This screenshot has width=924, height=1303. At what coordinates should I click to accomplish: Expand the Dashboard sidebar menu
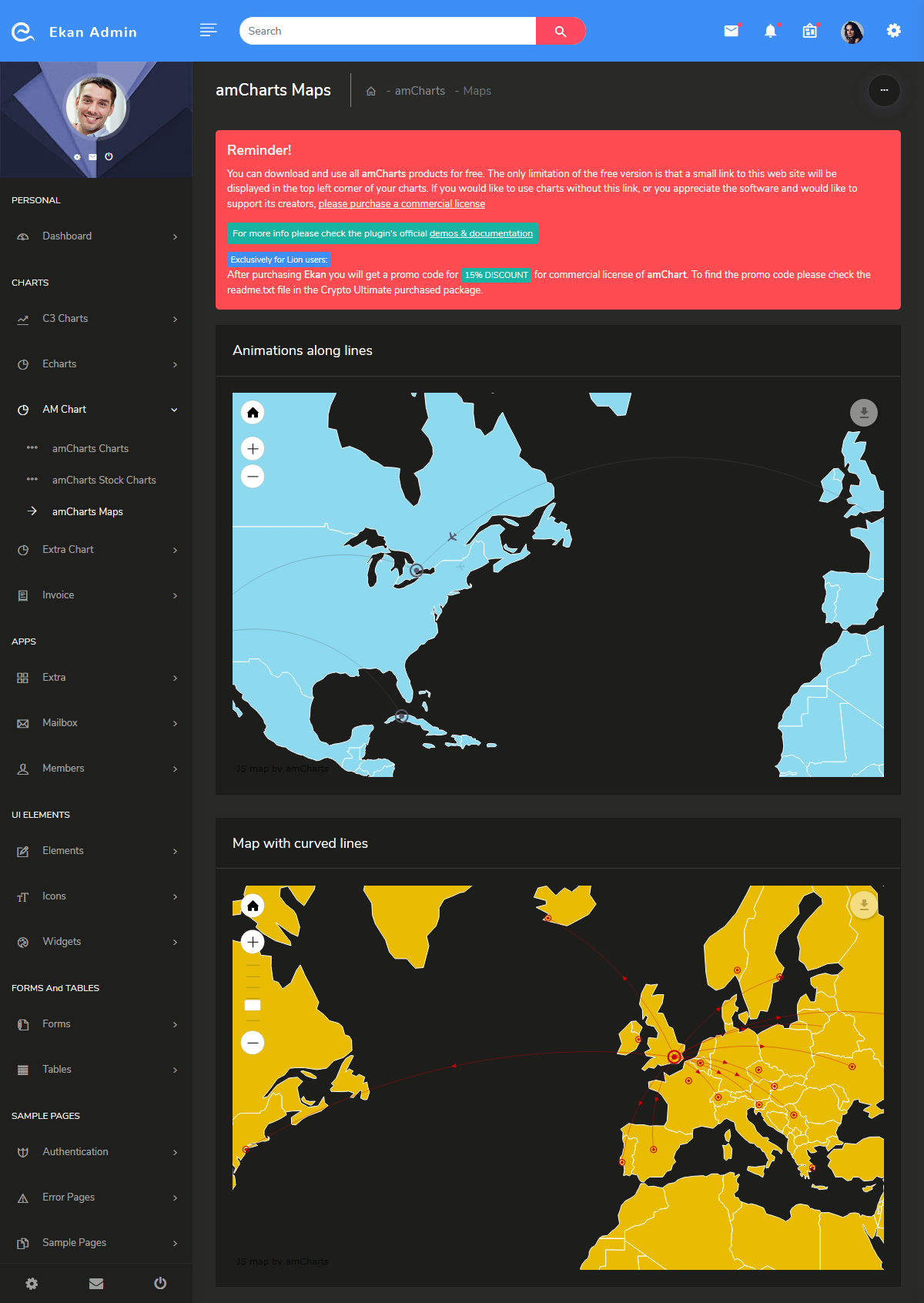pyautogui.click(x=96, y=236)
